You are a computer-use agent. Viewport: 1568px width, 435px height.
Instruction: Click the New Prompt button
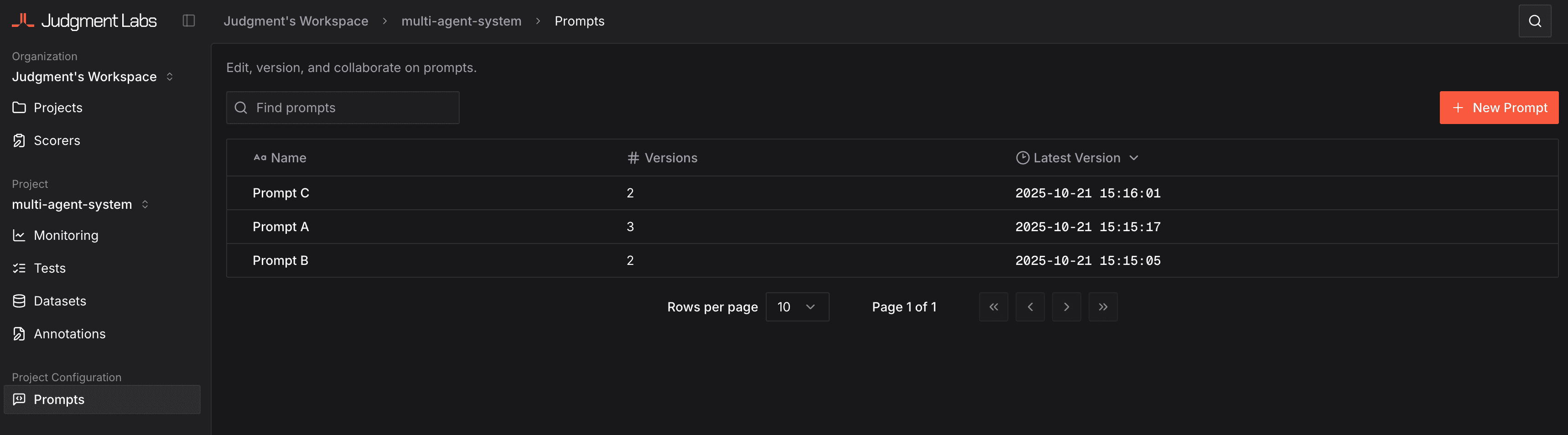1499,108
